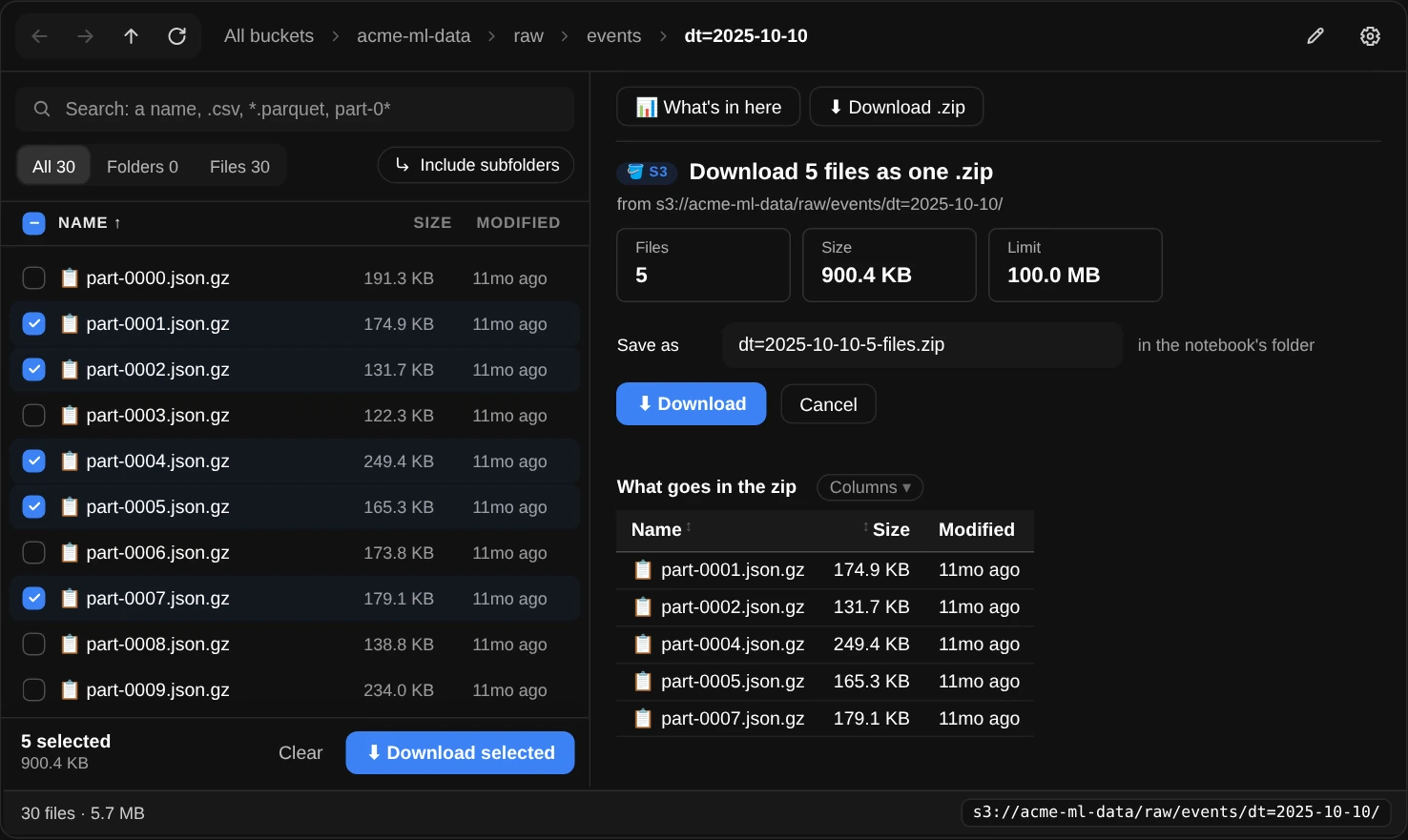Go to acme-ml-data in breadcrumb
Image resolution: width=1408 pixels, height=840 pixels.
tap(414, 36)
